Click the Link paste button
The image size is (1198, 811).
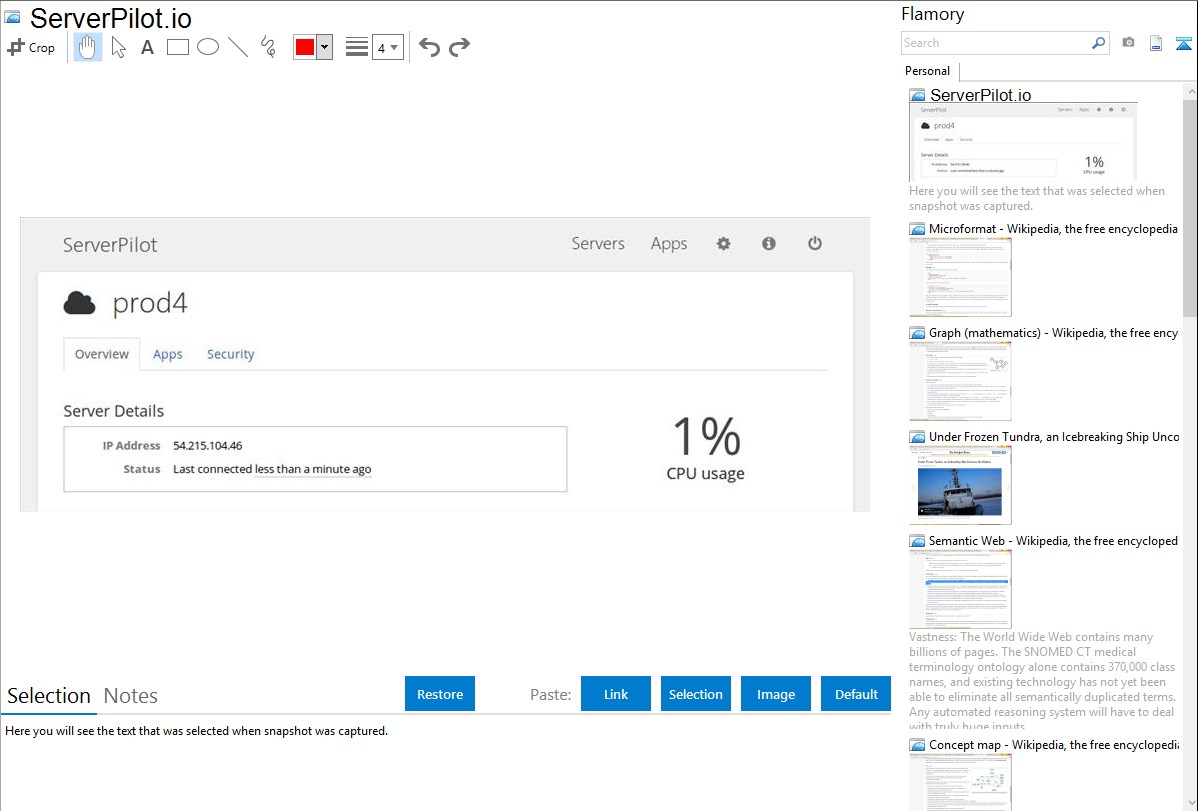pyautogui.click(x=616, y=693)
